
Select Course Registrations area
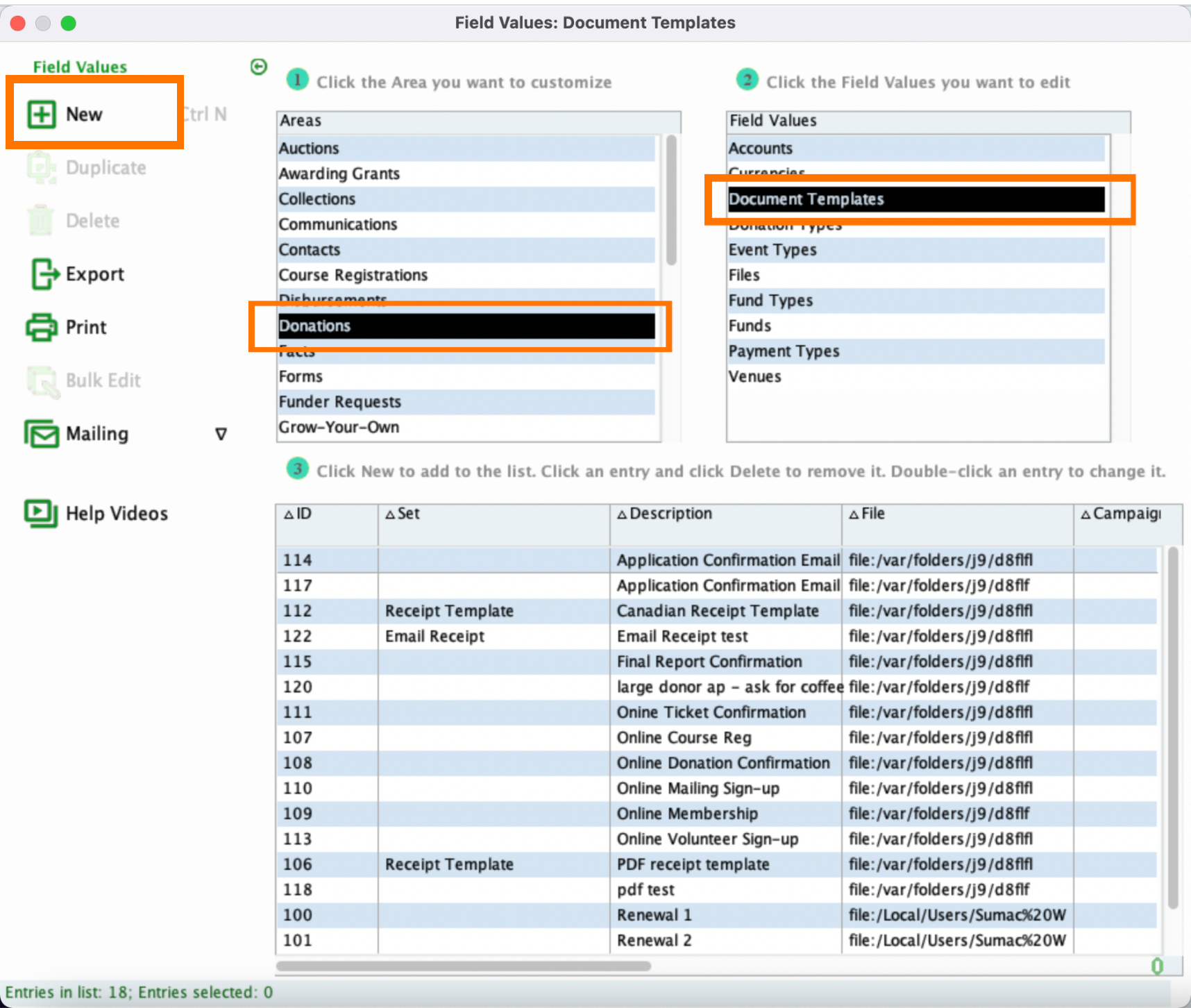tap(466, 275)
